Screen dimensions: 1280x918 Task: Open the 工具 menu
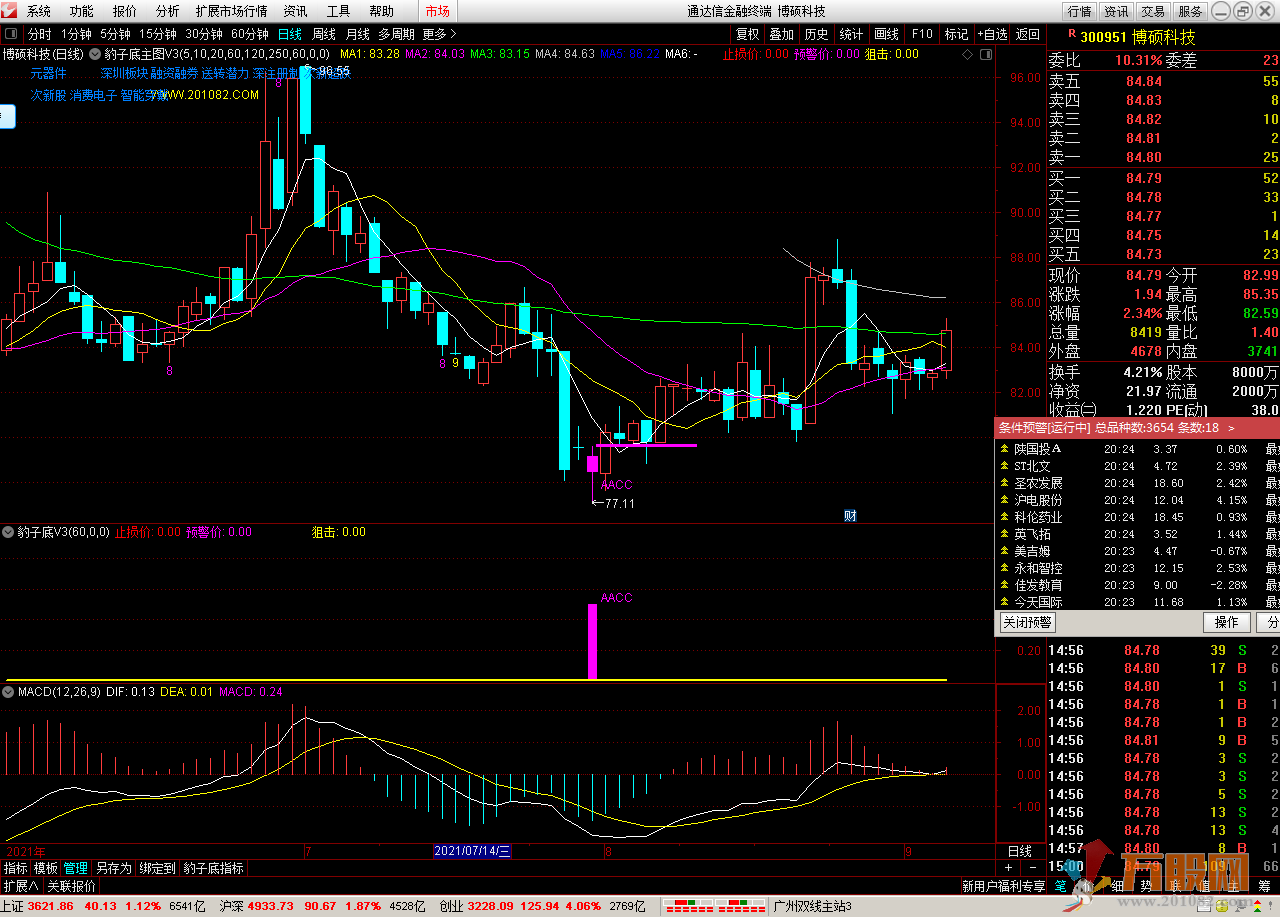(339, 12)
